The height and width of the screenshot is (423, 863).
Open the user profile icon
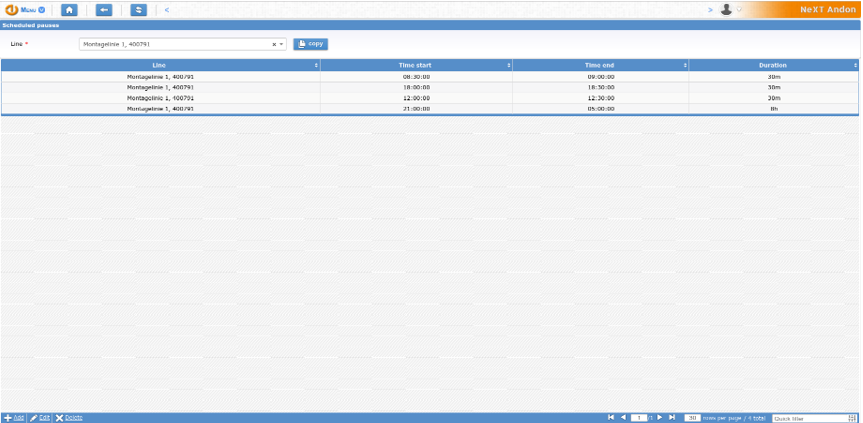(726, 9)
